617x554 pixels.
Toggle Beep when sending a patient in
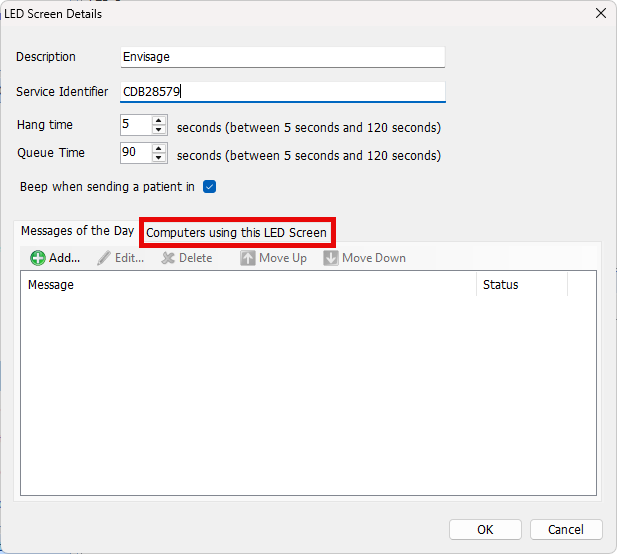click(x=210, y=187)
